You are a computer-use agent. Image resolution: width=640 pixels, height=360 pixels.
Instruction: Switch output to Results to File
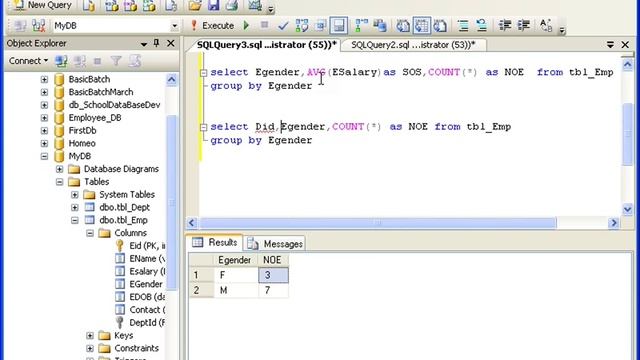[x=440, y=26]
